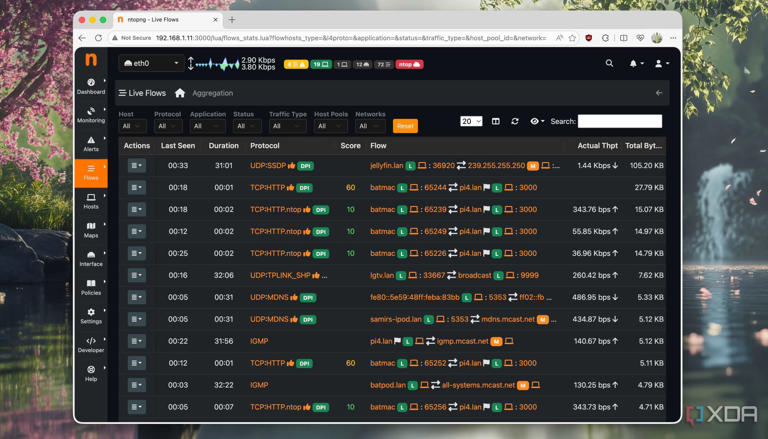Click the browser reload button
This screenshot has height=439, width=768.
click(x=98, y=38)
